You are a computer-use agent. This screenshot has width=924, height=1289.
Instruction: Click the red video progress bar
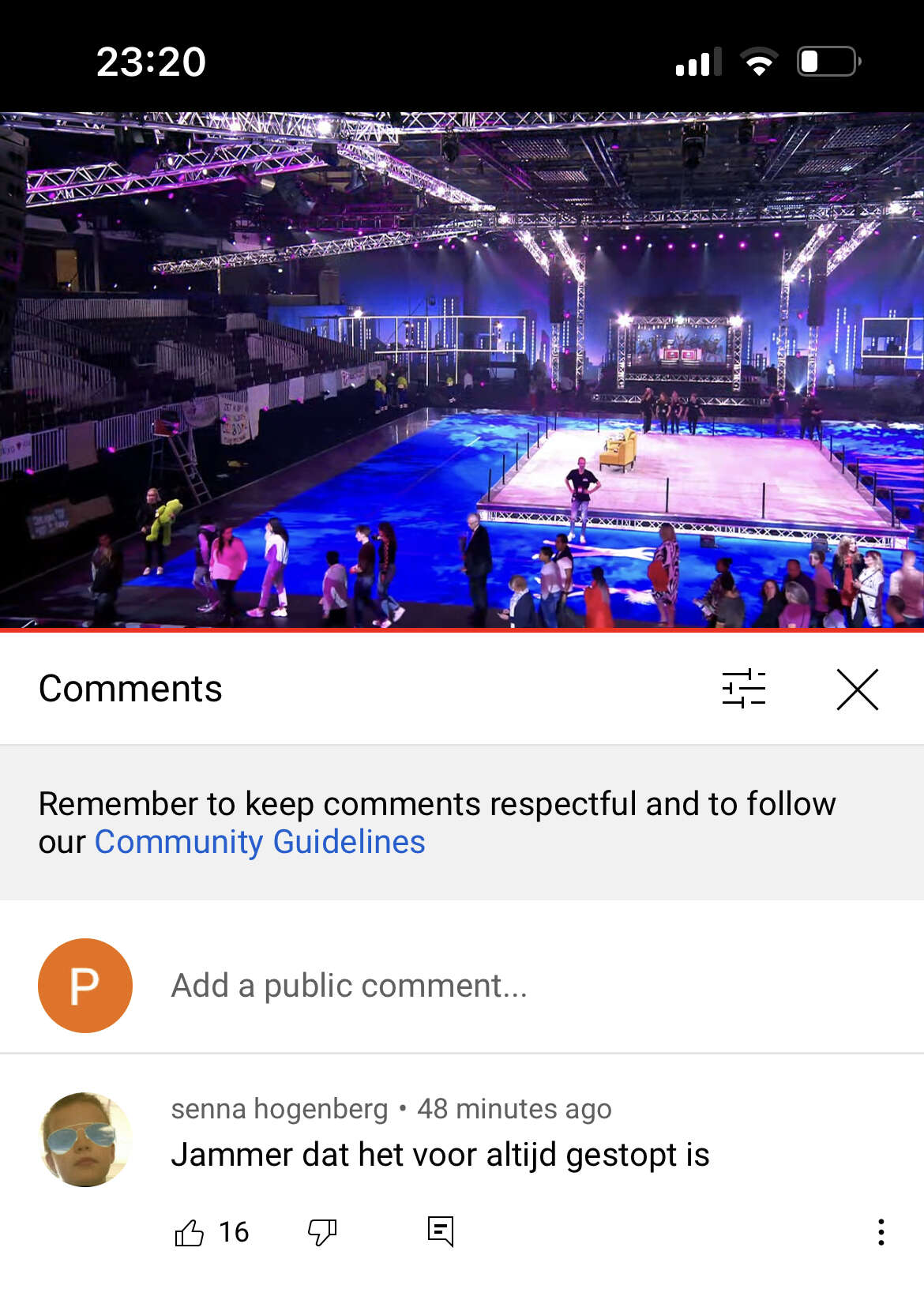tap(462, 630)
